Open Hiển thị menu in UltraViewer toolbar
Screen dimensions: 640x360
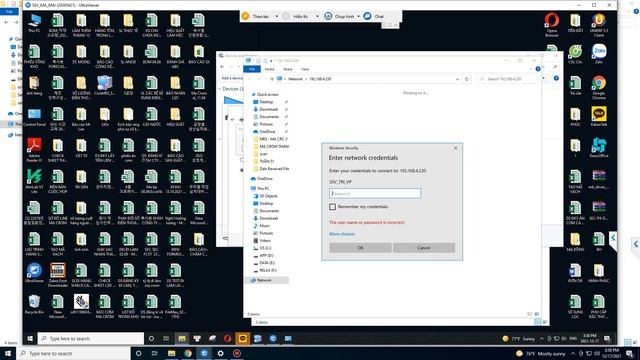coord(300,16)
